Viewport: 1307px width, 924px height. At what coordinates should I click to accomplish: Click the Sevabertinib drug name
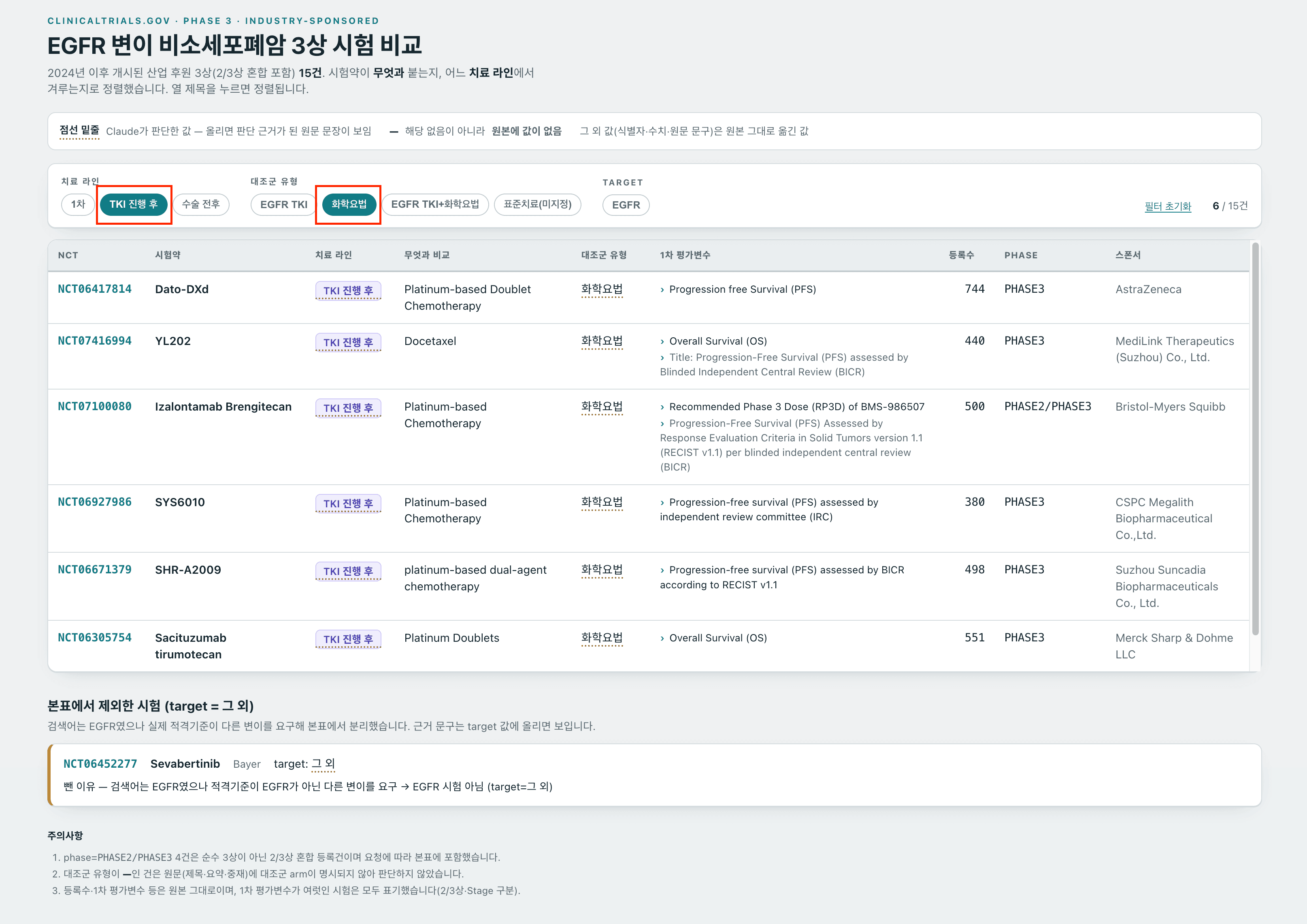(185, 764)
